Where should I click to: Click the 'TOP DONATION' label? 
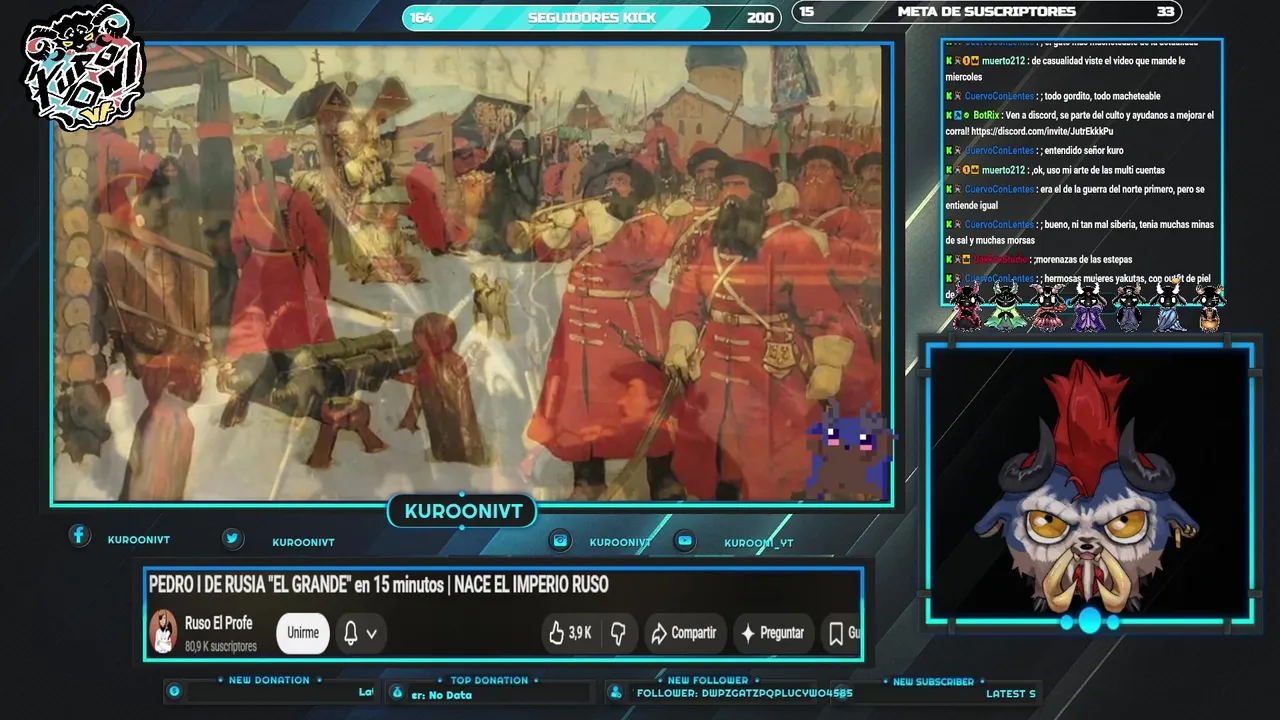tap(489, 680)
